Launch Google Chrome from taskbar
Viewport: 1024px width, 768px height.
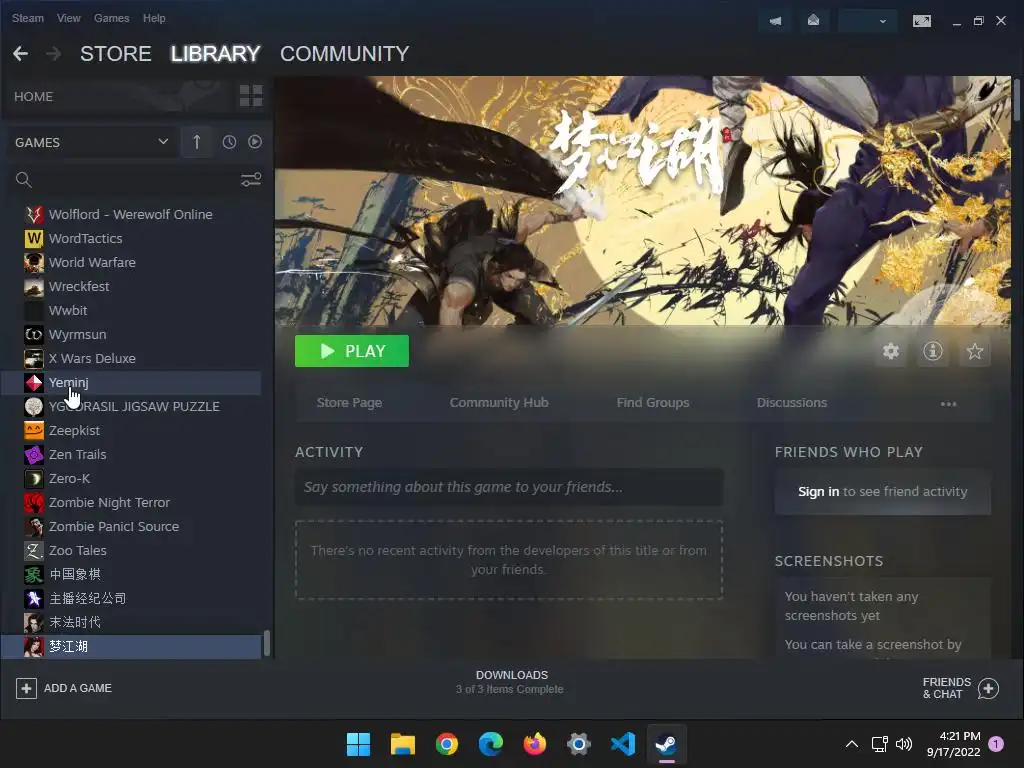click(x=447, y=744)
